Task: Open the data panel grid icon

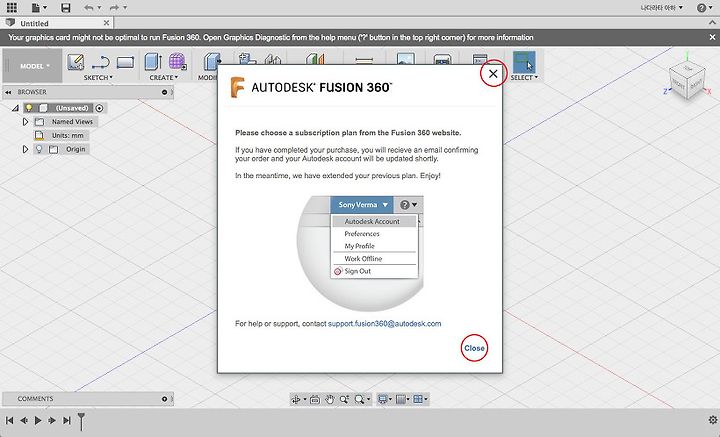Action: 11,7
